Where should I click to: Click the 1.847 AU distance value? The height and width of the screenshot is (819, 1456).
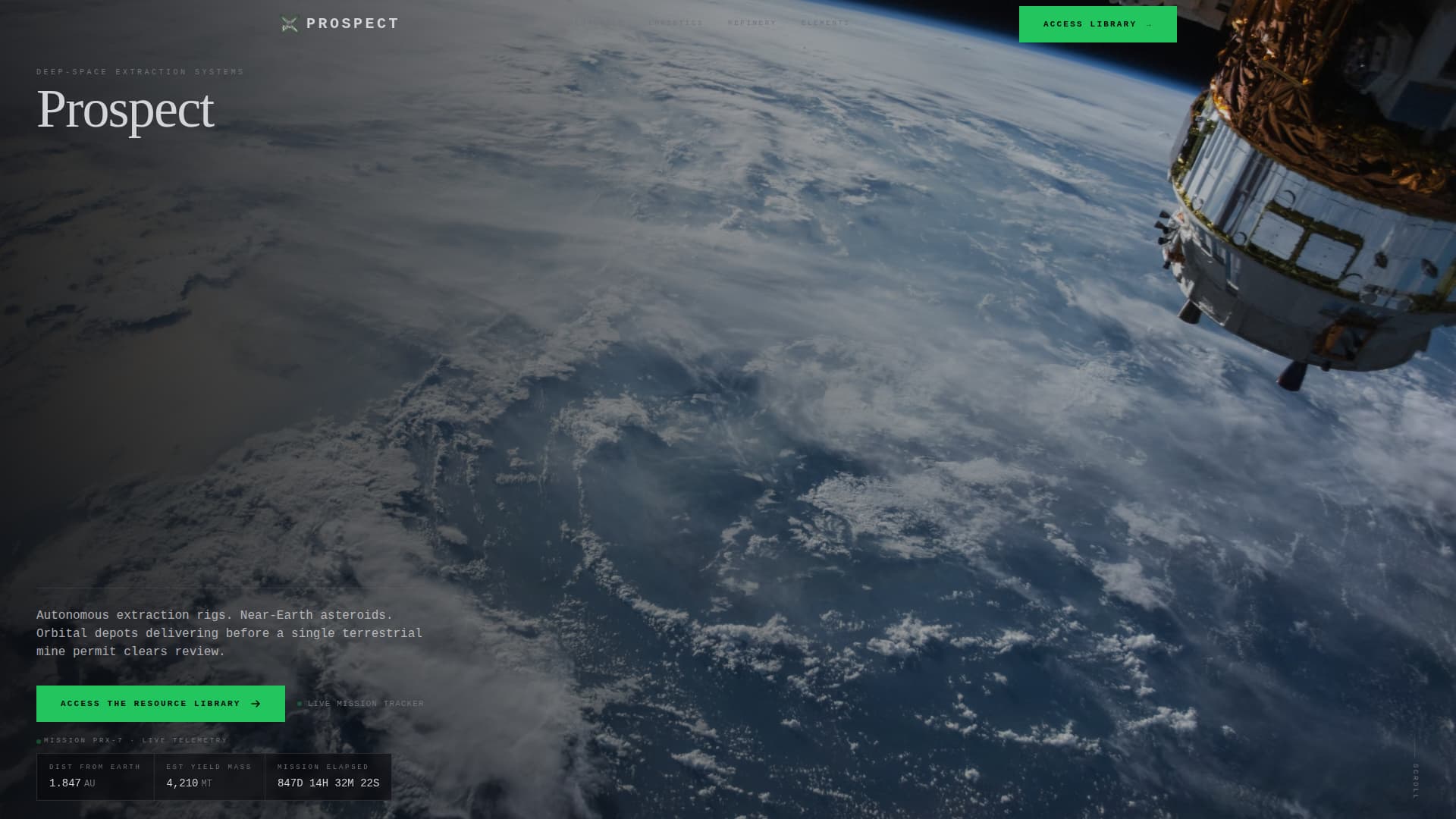coord(72,783)
